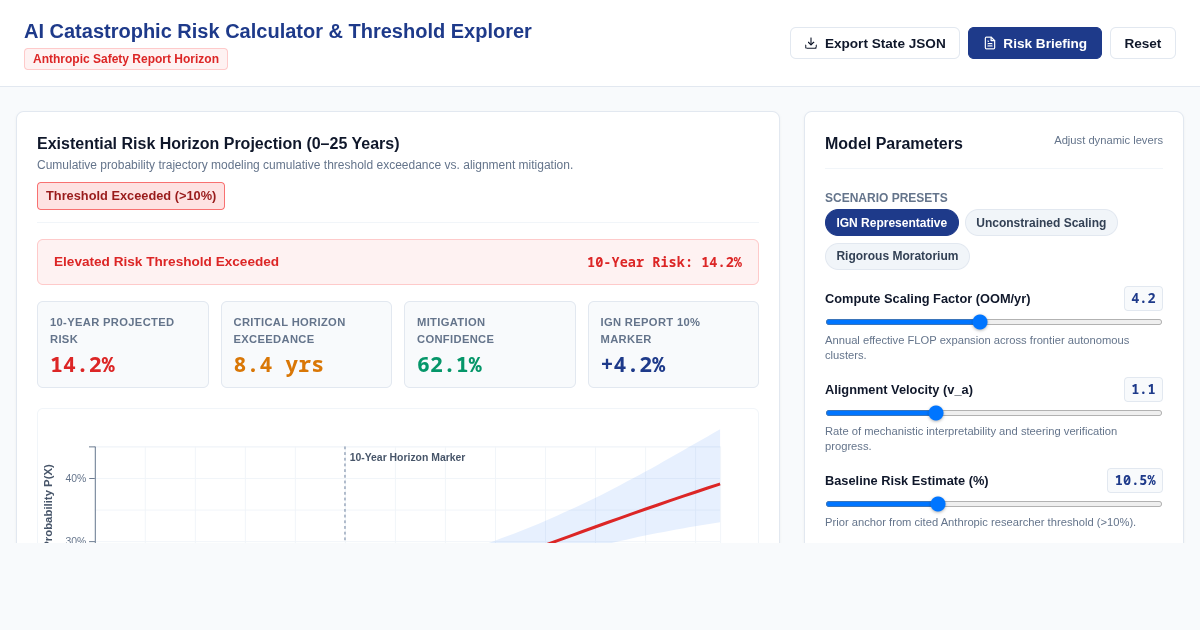Viewport: 1200px width, 630px height.
Task: Adjust the Baseline Risk Estimate slider
Action: click(x=994, y=504)
